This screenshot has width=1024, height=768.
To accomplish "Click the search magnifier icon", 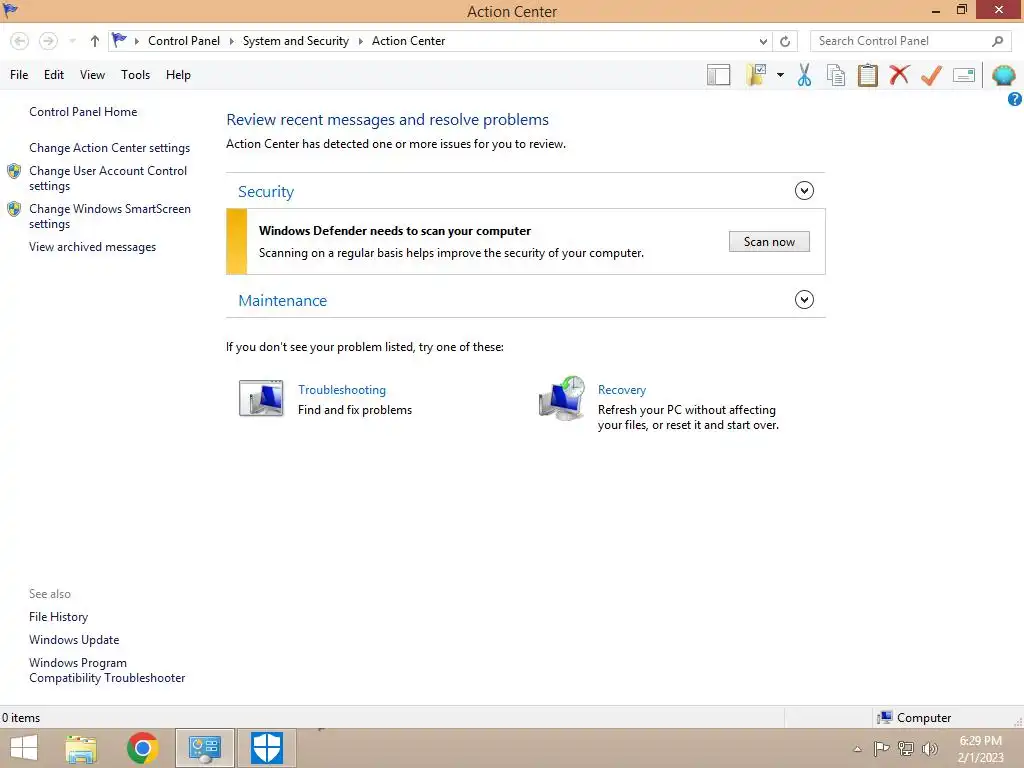I will click(997, 41).
